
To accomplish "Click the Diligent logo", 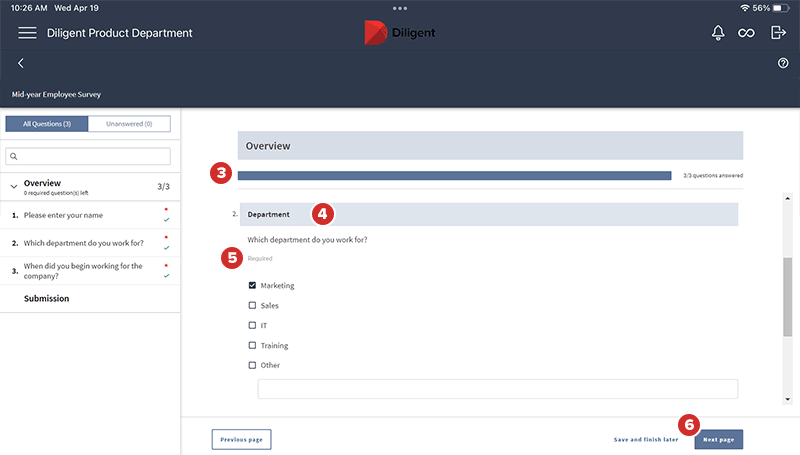I will pyautogui.click(x=400, y=32).
